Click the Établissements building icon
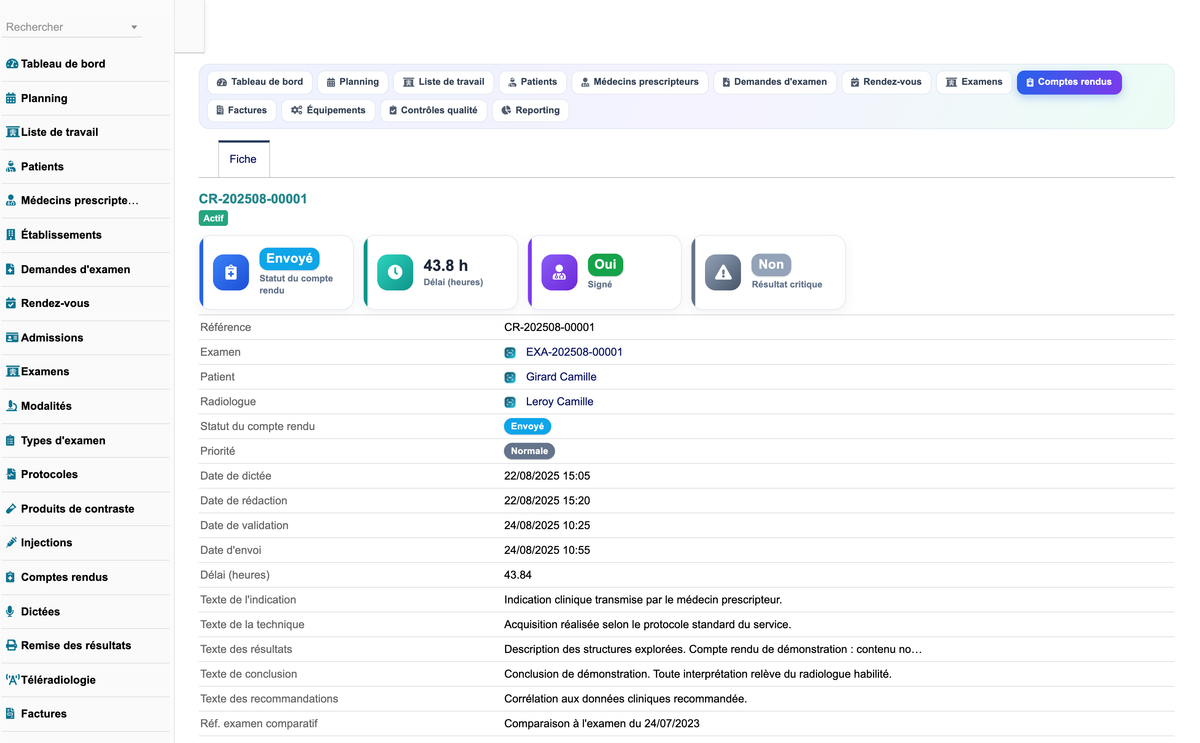1200x743 pixels. pyautogui.click(x=11, y=235)
